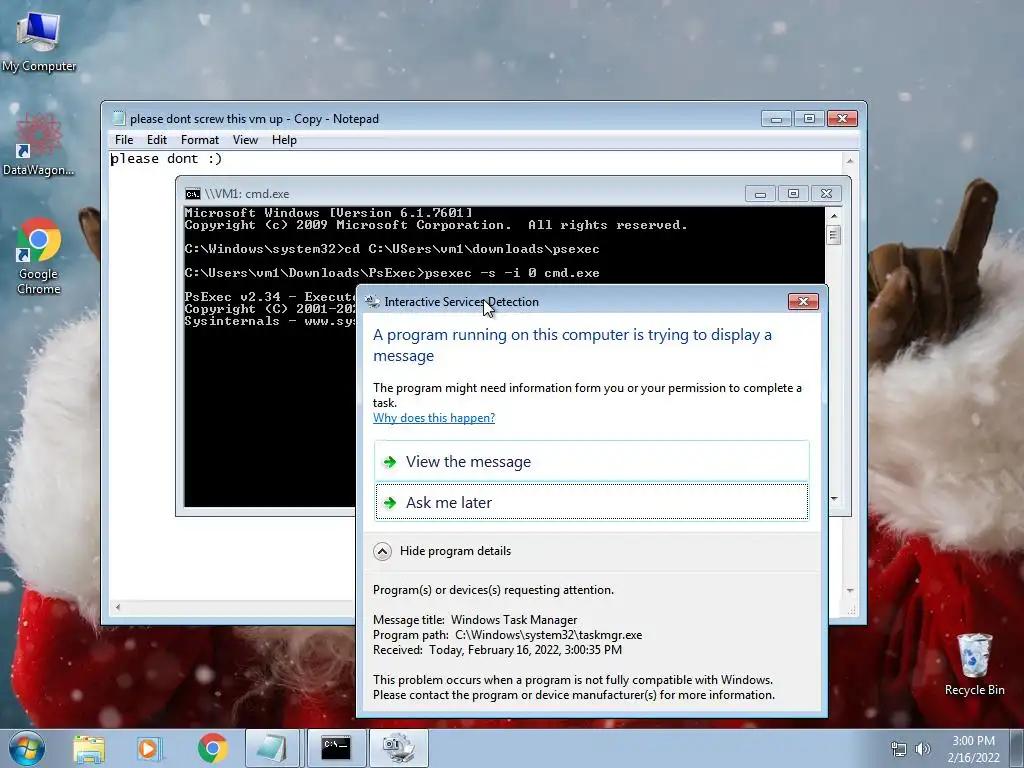Switch to Notepad taskbar button
The image size is (1024, 768).
pyautogui.click(x=272, y=748)
